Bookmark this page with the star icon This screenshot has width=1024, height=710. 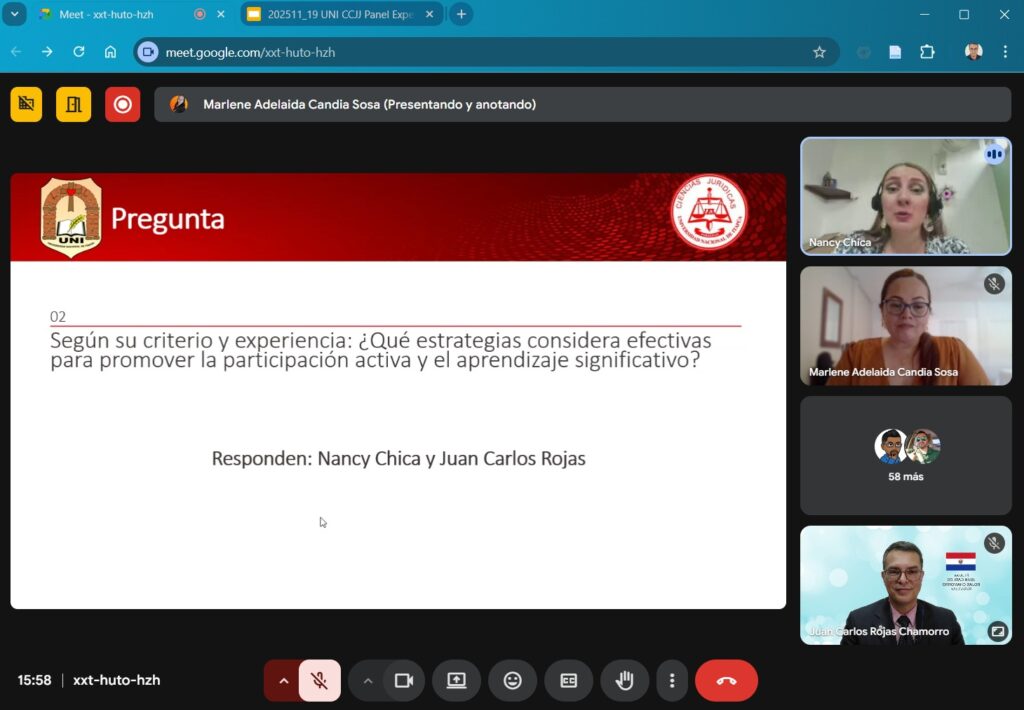pyautogui.click(x=819, y=52)
